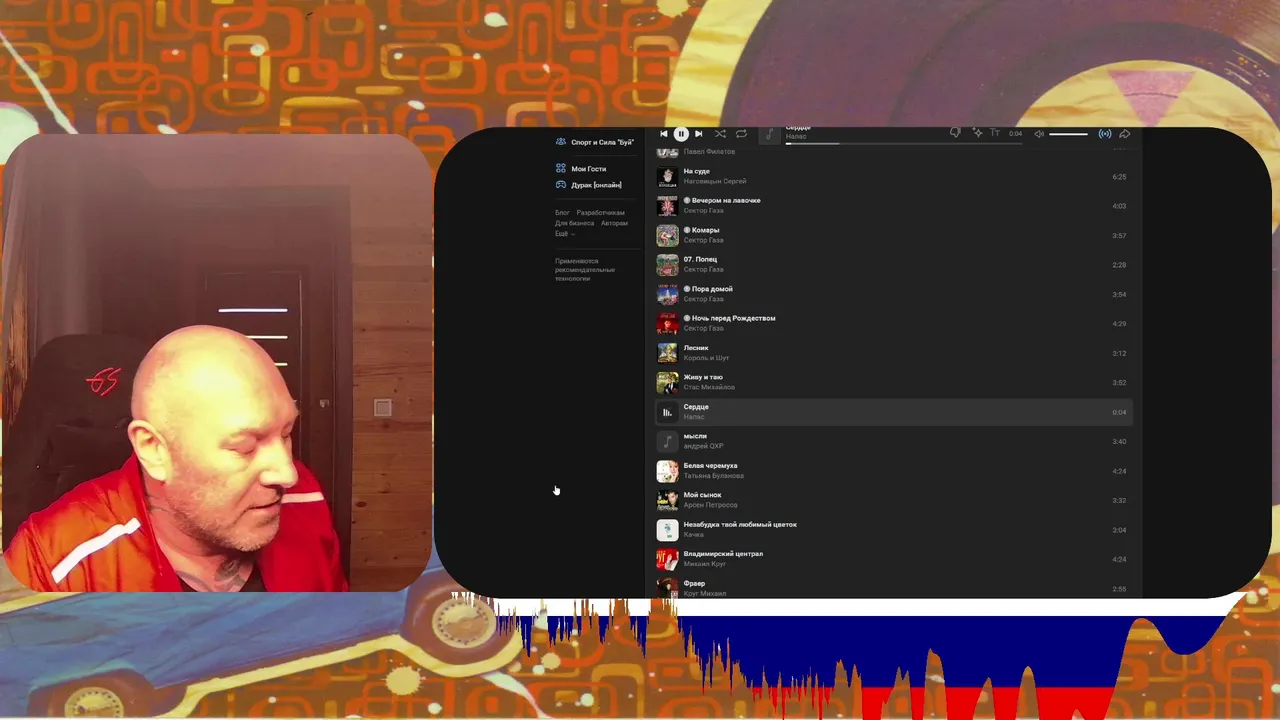The height and width of the screenshot is (720, 1280).
Task: Click the Дурак gamepad icon
Action: (x=561, y=185)
